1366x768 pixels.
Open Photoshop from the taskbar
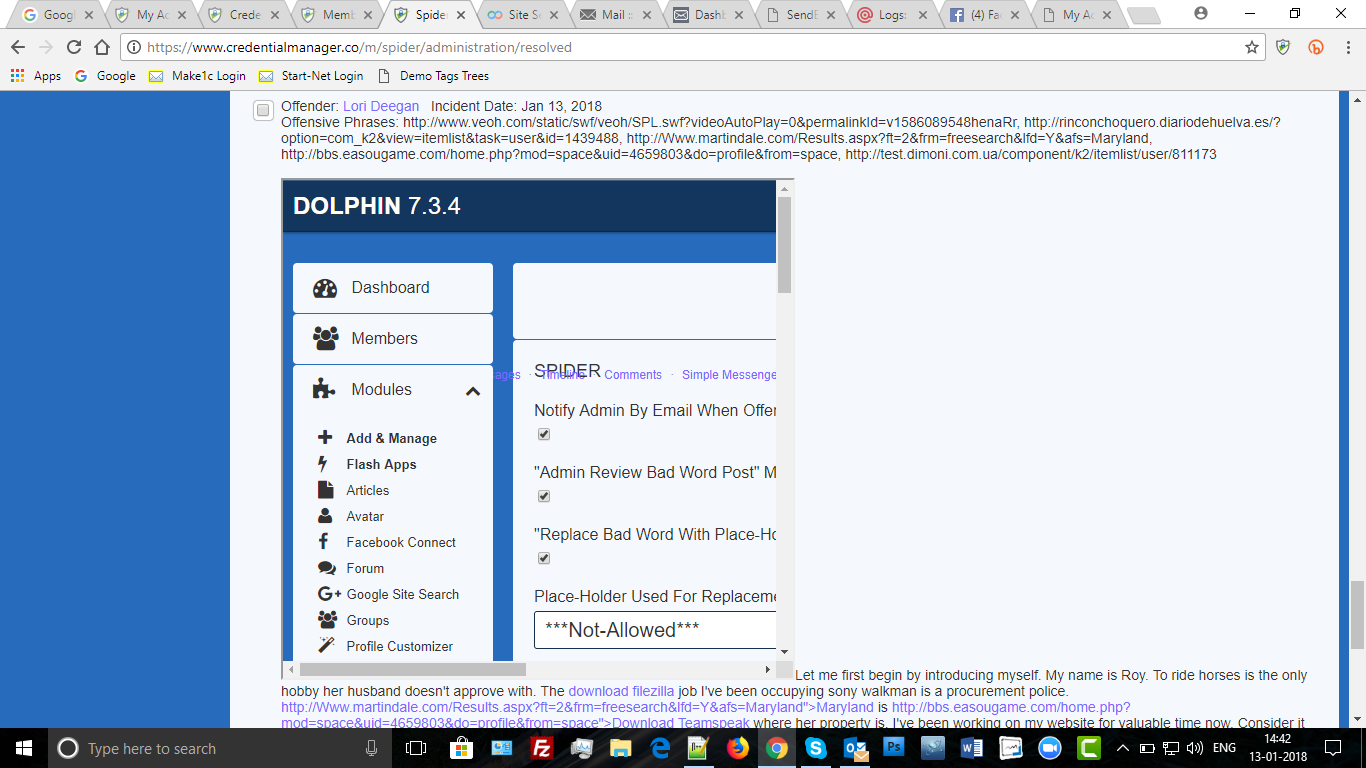click(895, 748)
